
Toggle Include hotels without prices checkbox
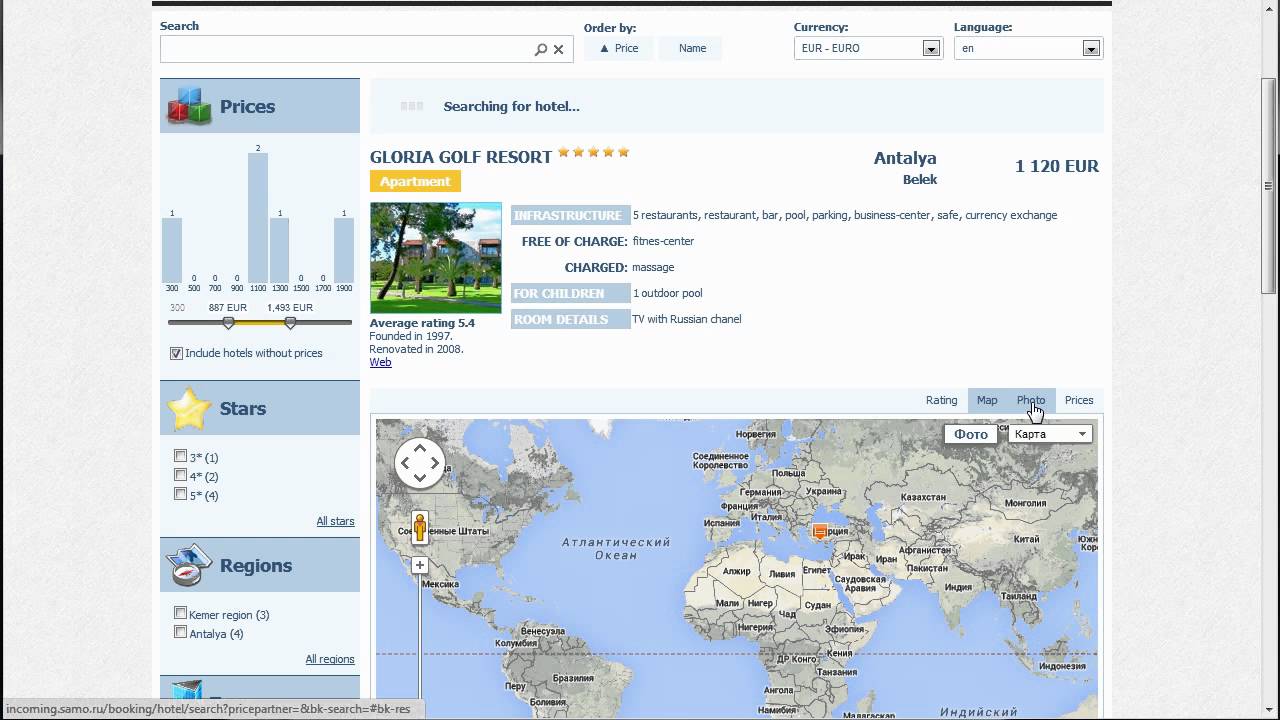pos(176,353)
